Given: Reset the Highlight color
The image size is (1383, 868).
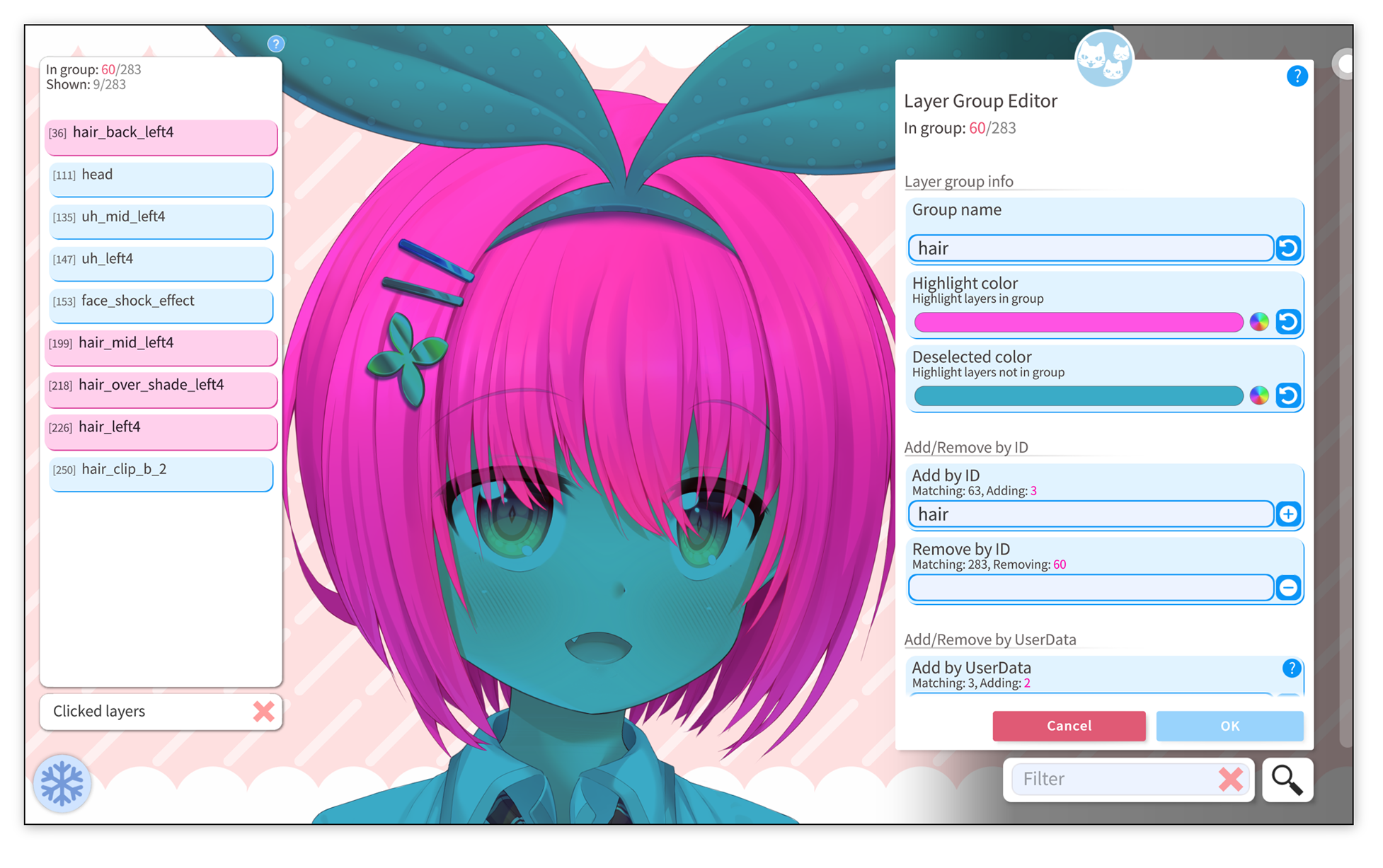Looking at the screenshot, I should coord(1288,322).
